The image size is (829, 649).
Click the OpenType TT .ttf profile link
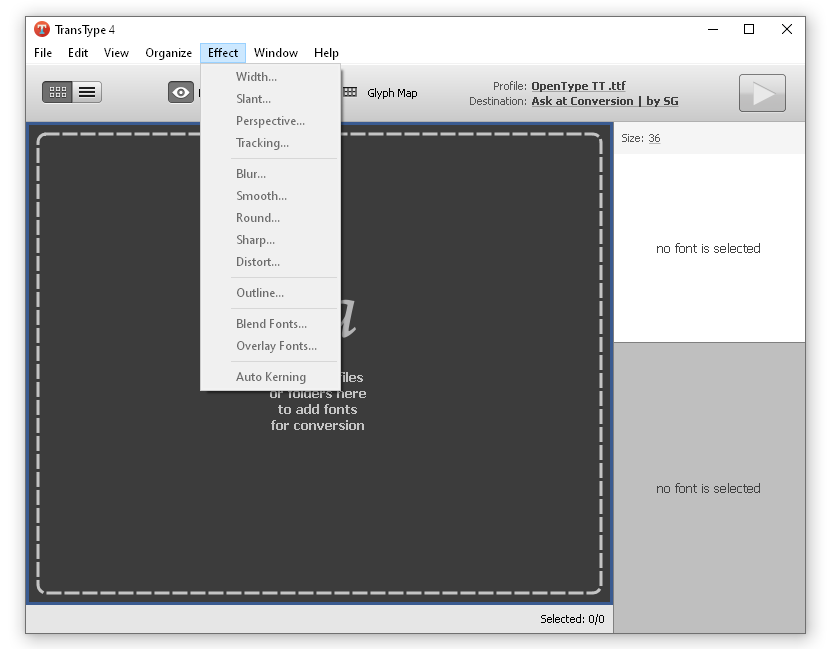coord(578,86)
